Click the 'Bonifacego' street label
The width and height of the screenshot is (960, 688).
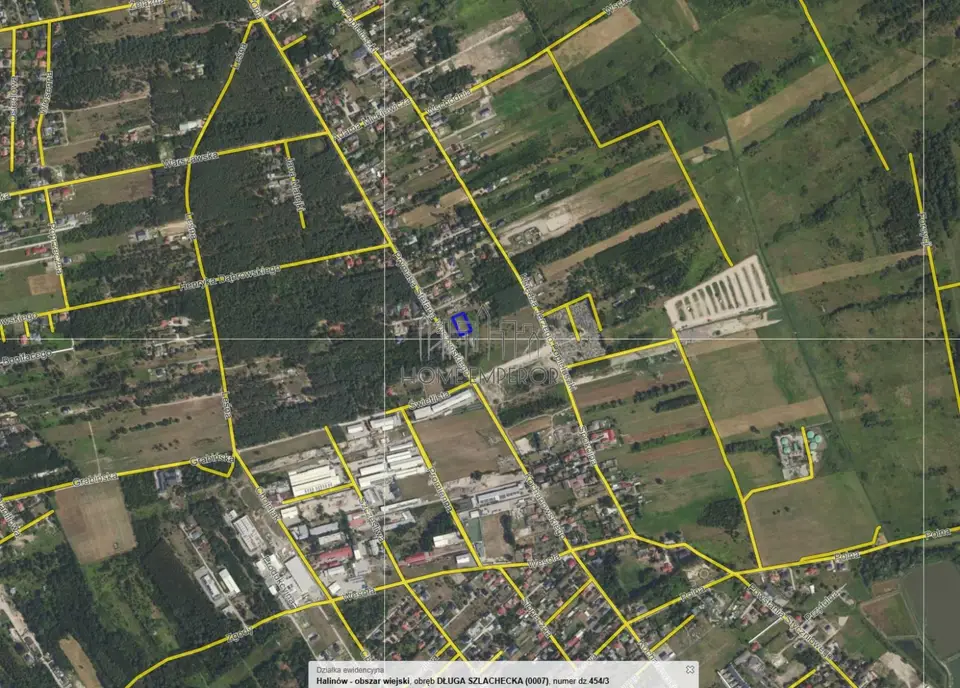[24, 359]
